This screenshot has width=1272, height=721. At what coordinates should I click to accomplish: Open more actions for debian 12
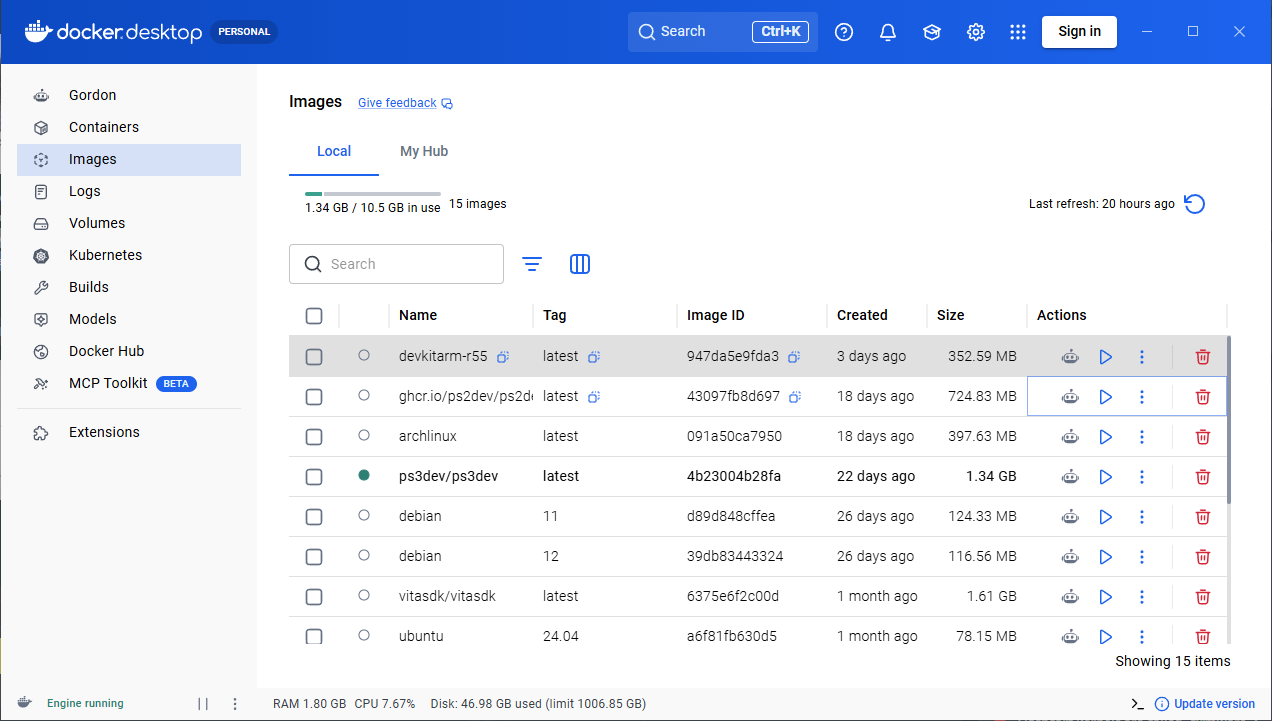coord(1141,557)
